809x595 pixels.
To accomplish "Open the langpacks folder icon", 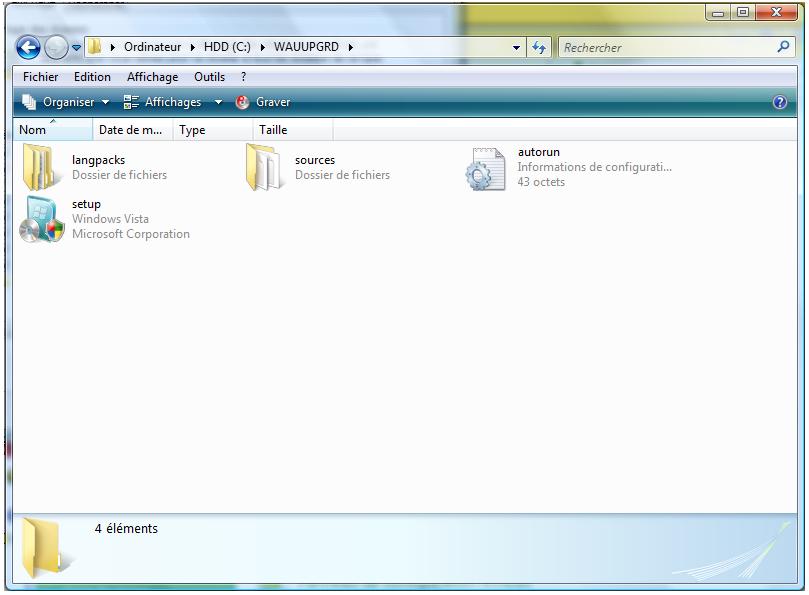I will [x=40, y=167].
